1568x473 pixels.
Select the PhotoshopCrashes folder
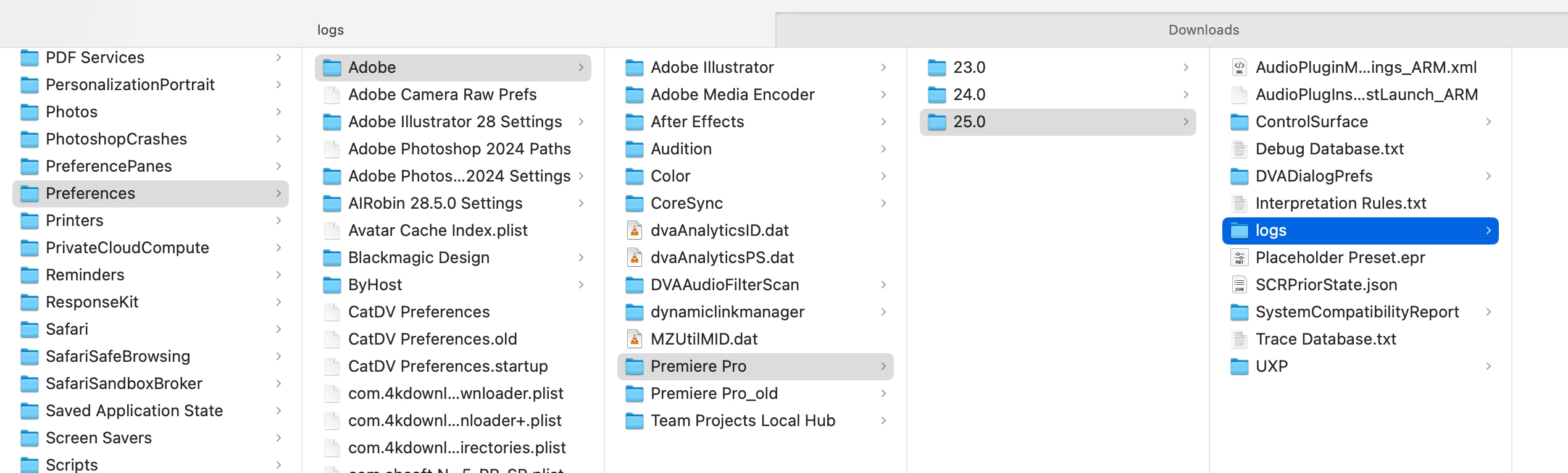click(151, 139)
